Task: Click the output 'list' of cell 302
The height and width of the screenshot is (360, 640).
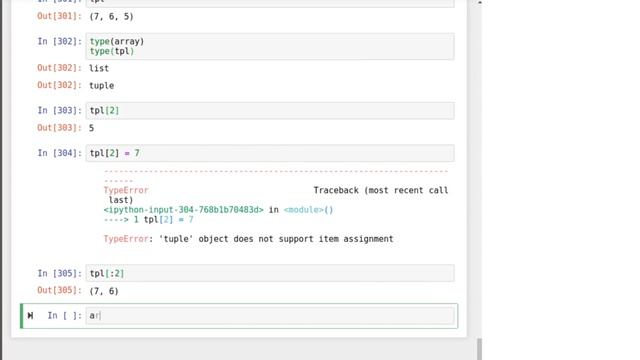Action: click(99, 68)
